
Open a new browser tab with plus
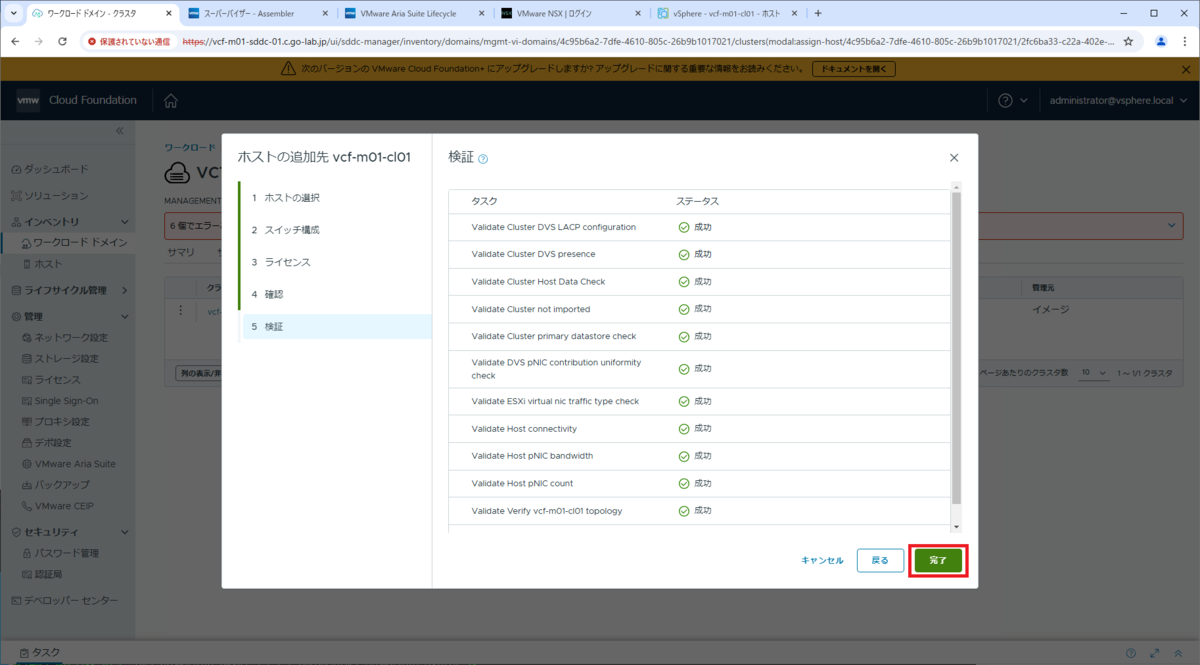818,14
